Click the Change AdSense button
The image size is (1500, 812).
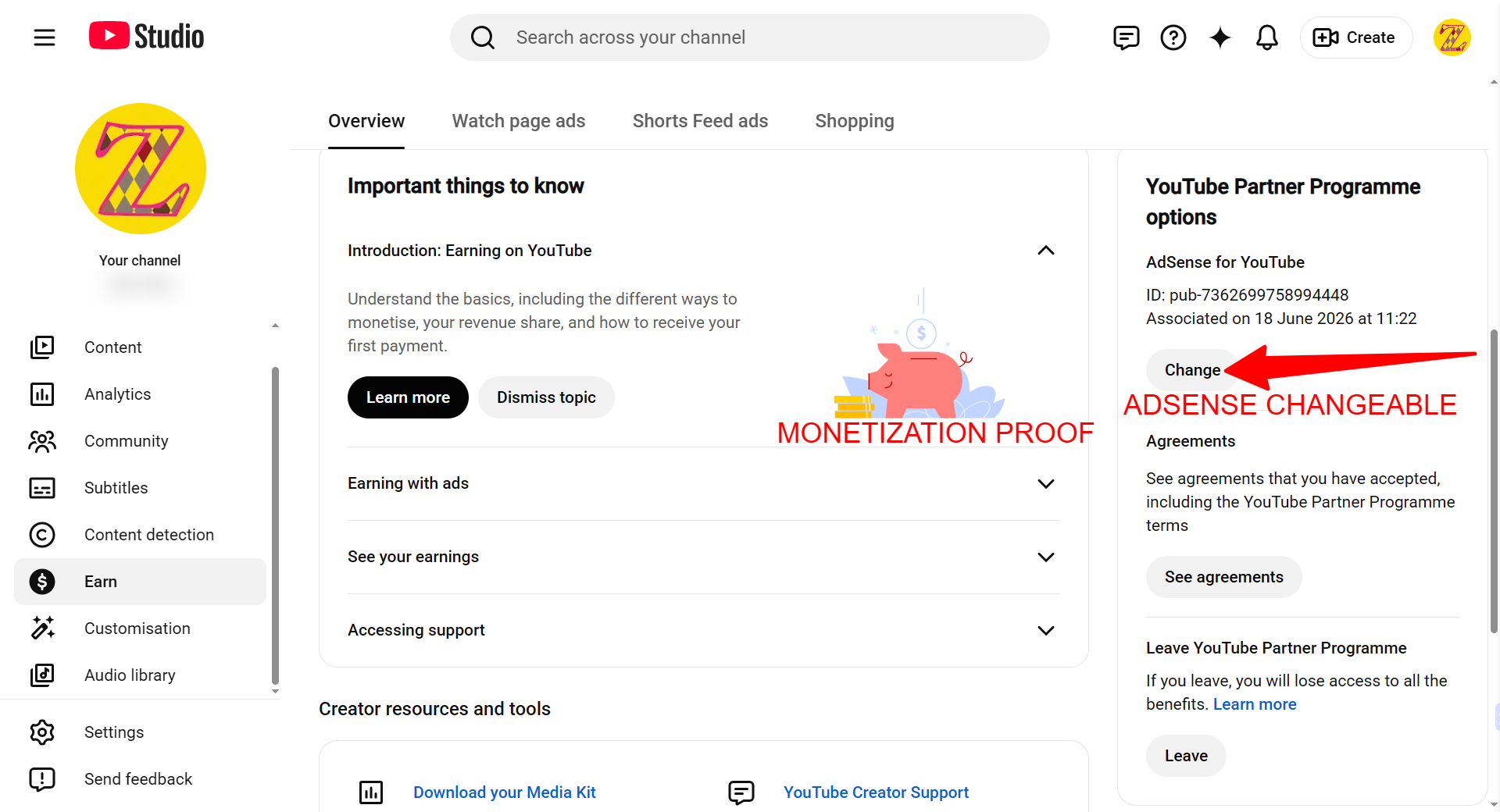(1192, 370)
